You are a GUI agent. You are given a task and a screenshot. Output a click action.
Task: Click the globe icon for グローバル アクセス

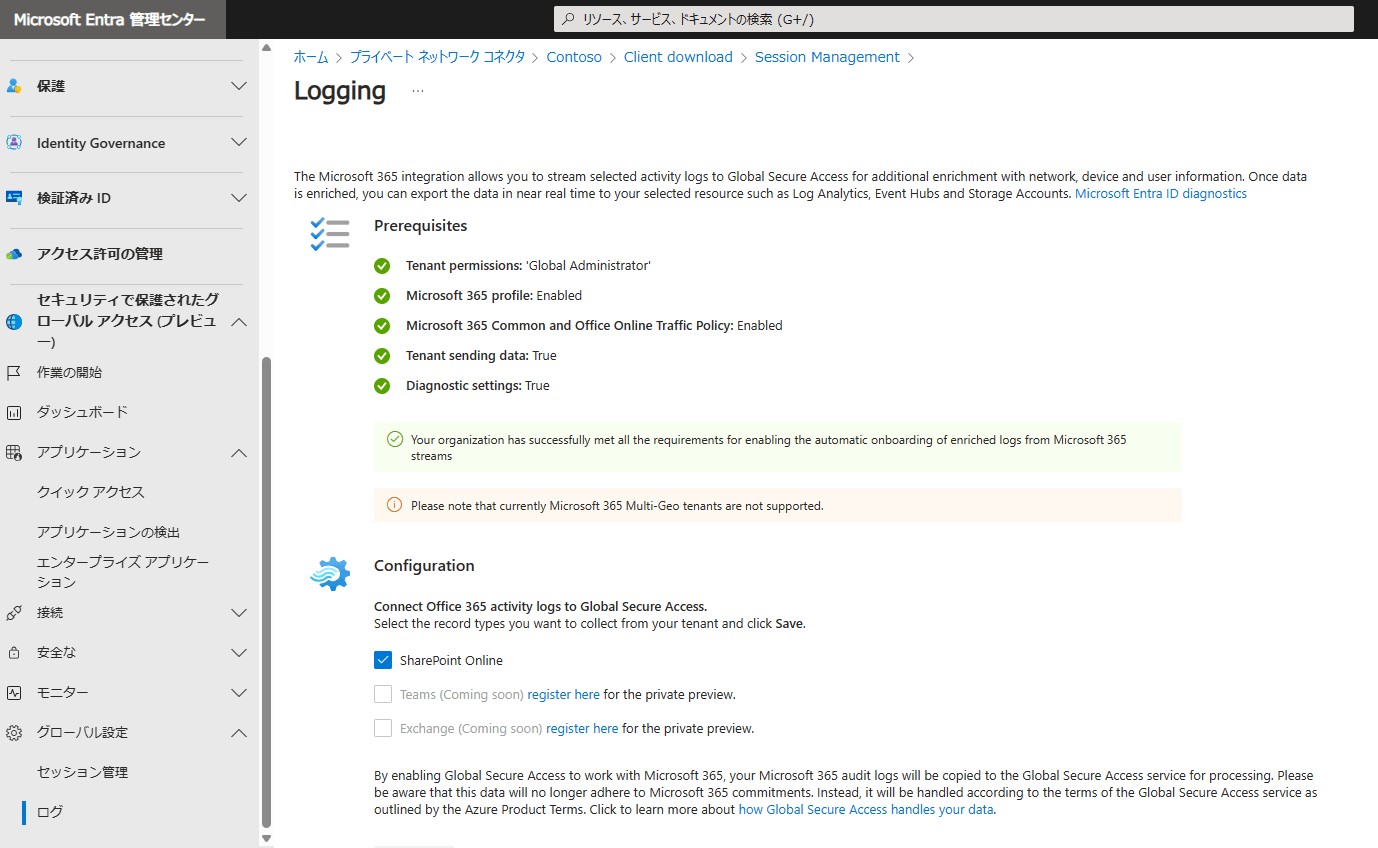point(14,322)
